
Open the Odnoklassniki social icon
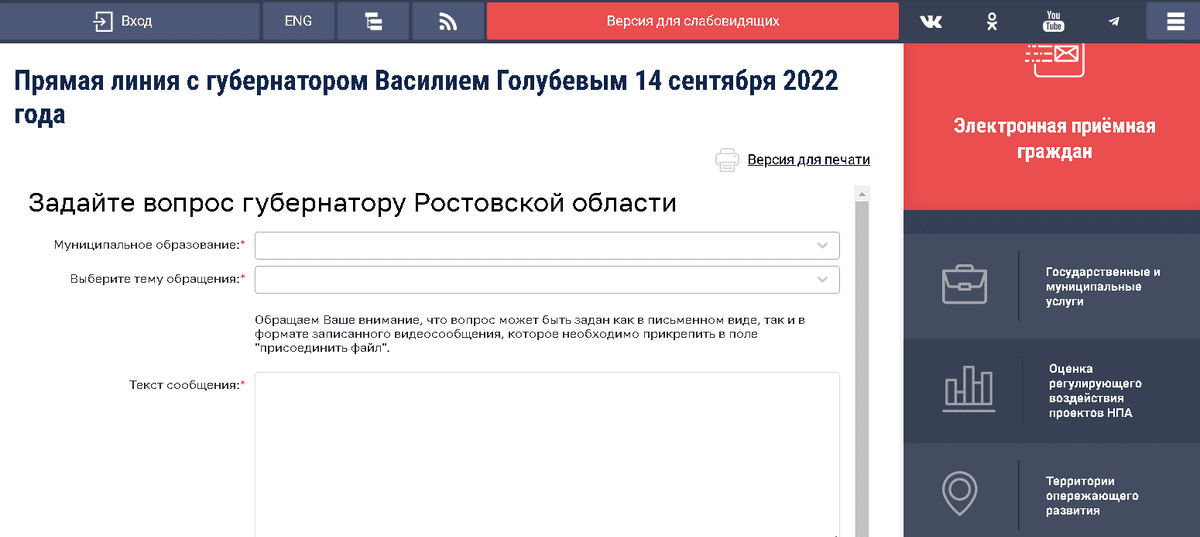(x=992, y=21)
